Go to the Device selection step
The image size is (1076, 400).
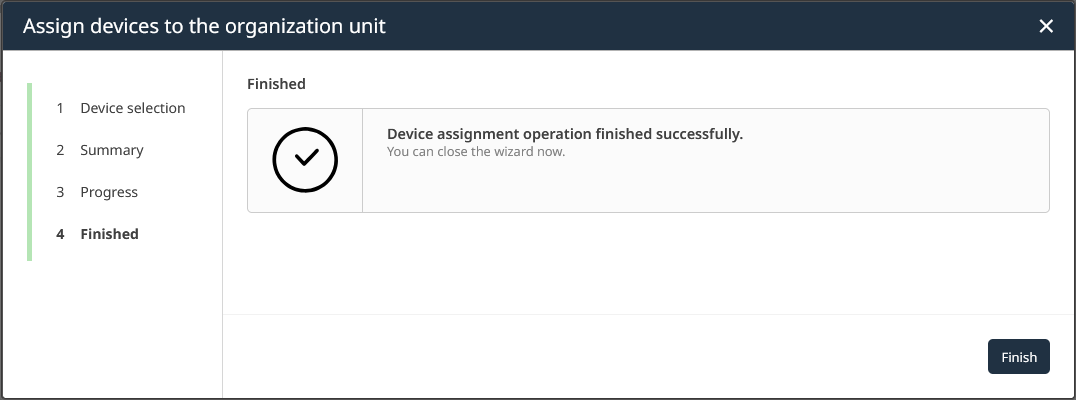[x=133, y=108]
